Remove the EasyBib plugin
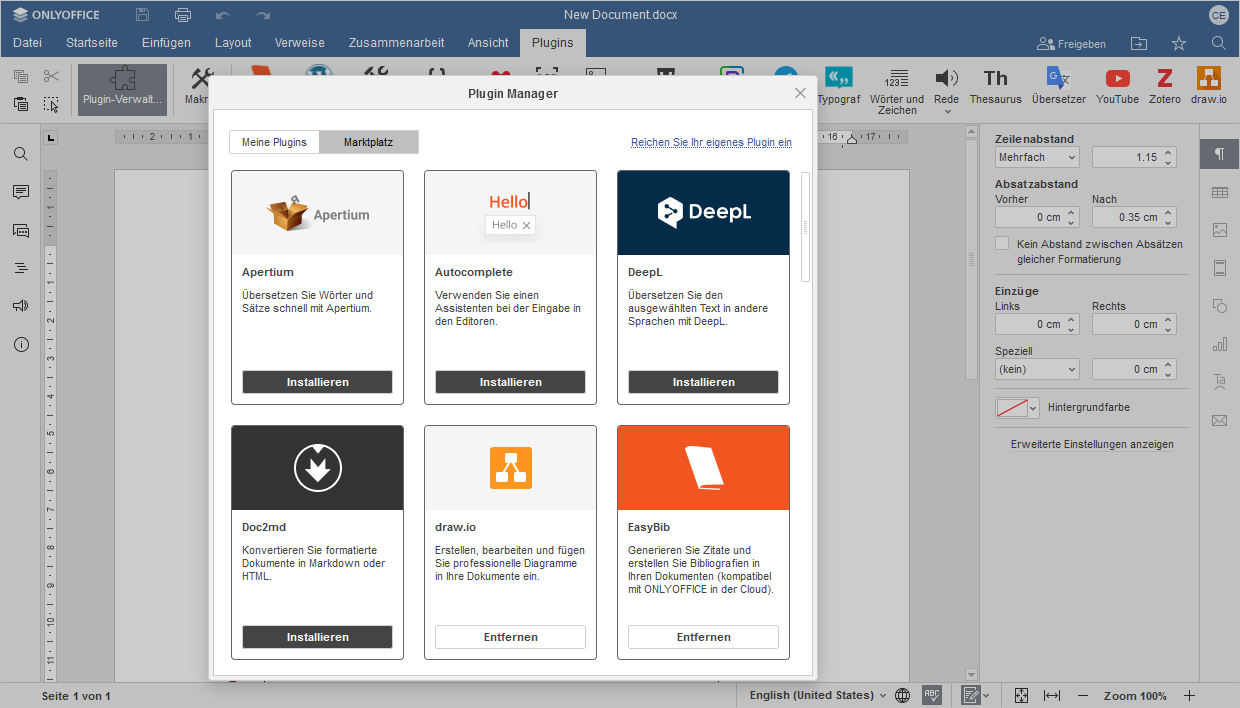1240x708 pixels. point(703,637)
